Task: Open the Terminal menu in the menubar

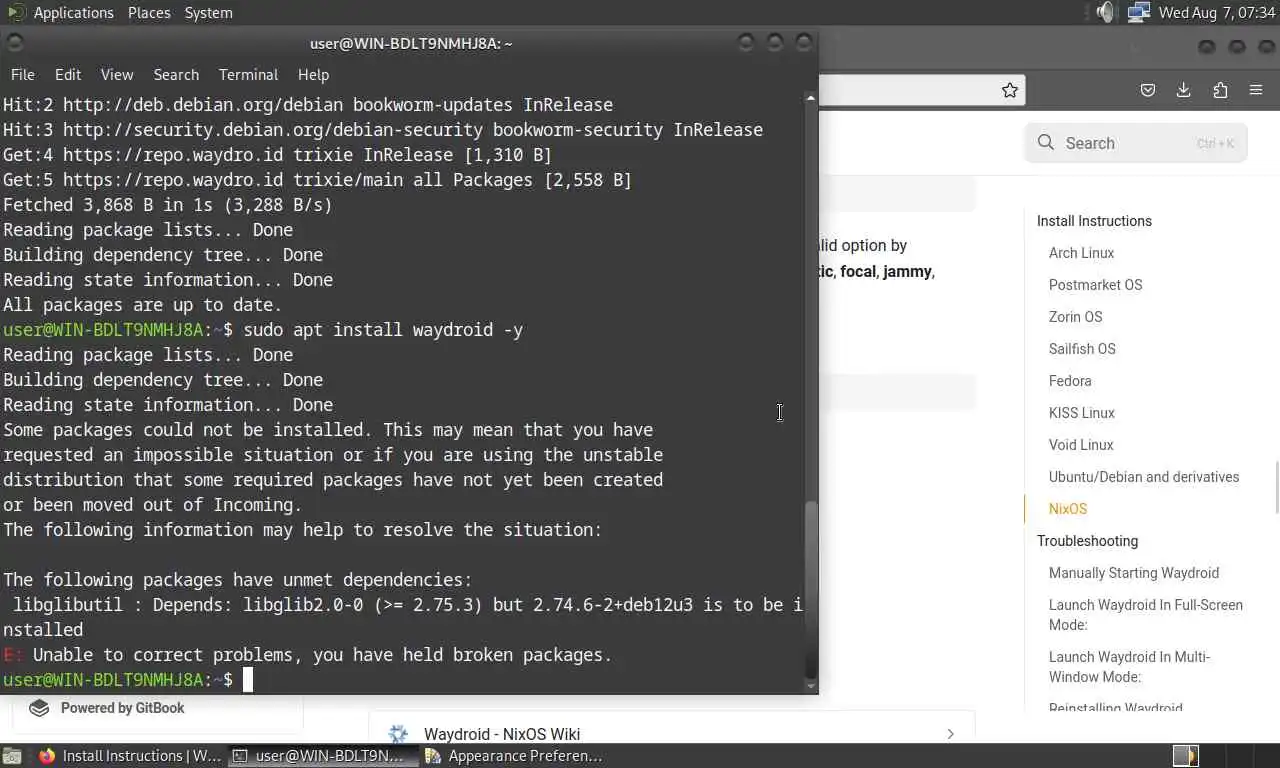Action: point(248,75)
